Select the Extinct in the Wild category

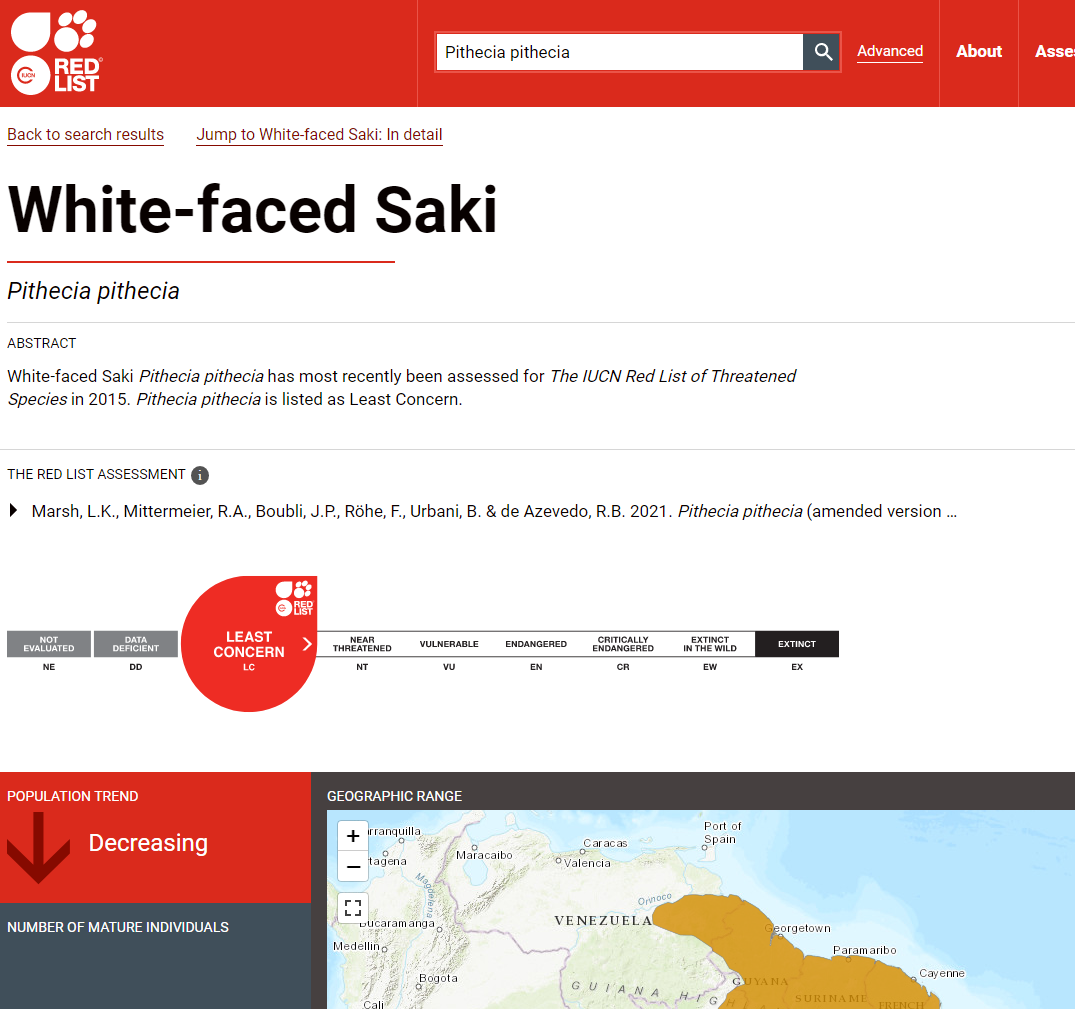click(710, 644)
